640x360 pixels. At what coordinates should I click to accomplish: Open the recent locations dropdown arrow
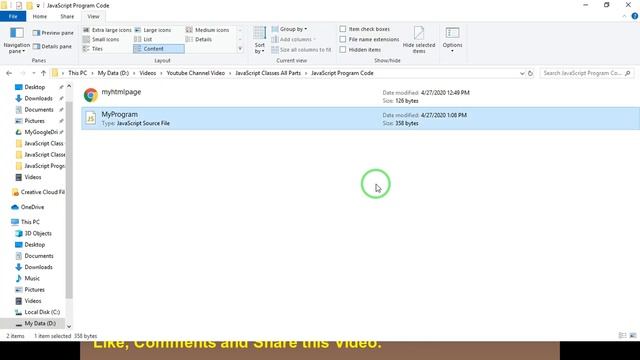click(33, 73)
